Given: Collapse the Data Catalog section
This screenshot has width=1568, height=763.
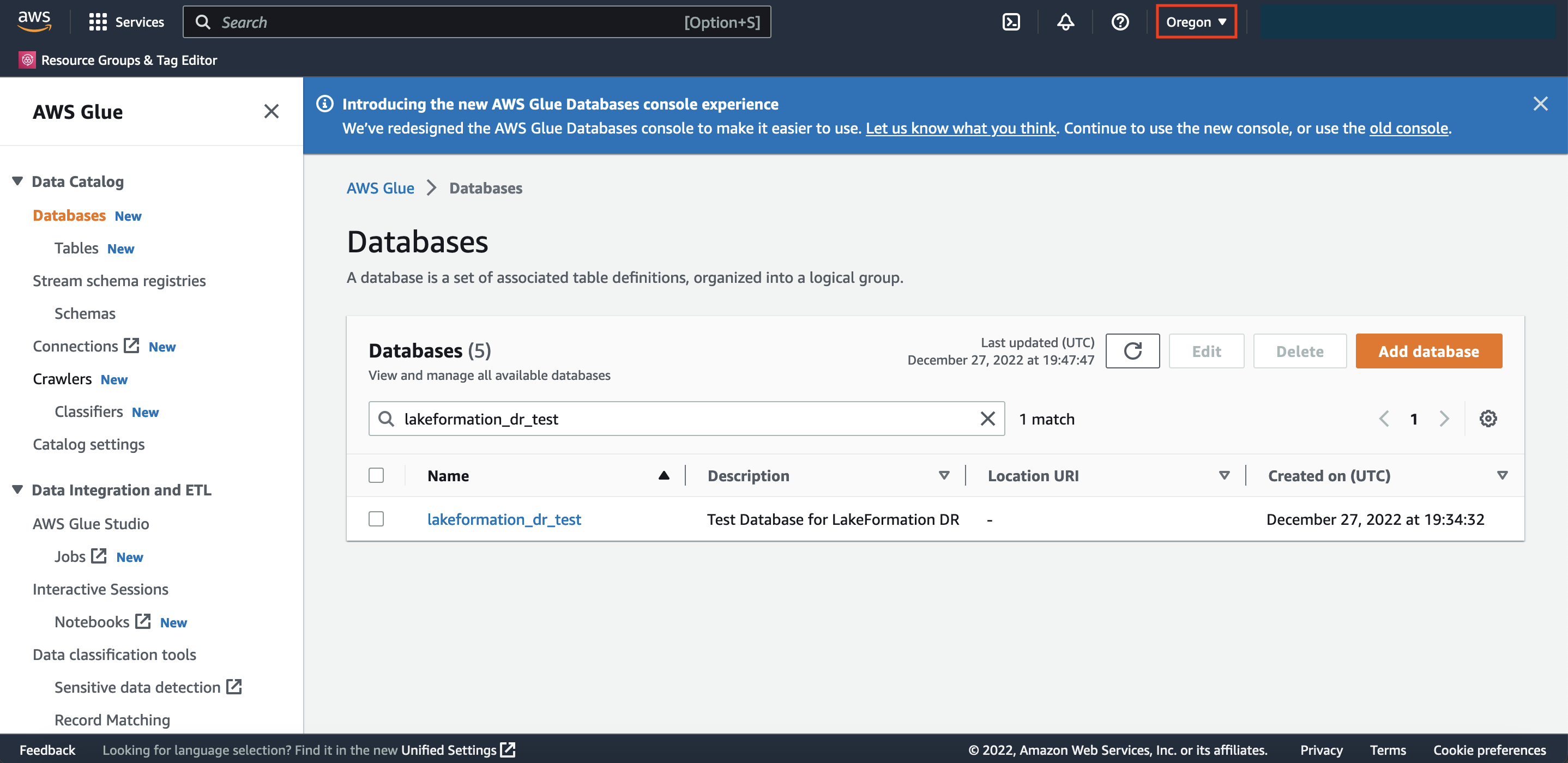Looking at the screenshot, I should point(17,181).
